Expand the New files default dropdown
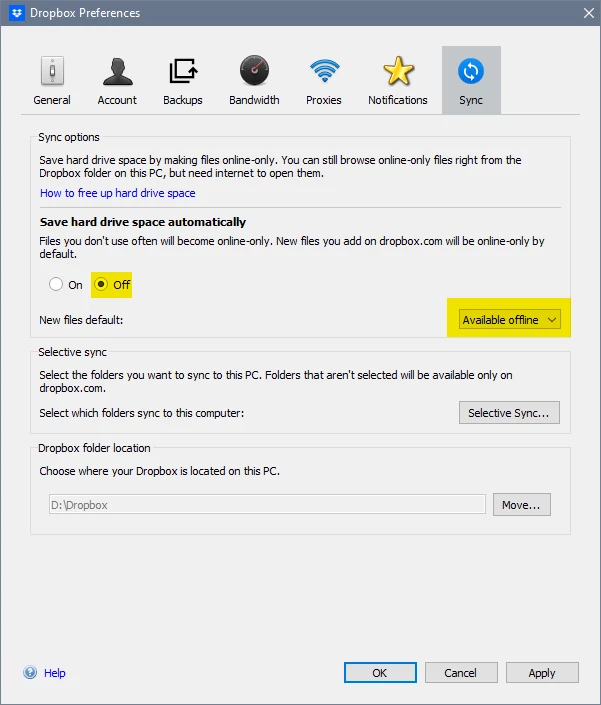 pyautogui.click(x=510, y=320)
